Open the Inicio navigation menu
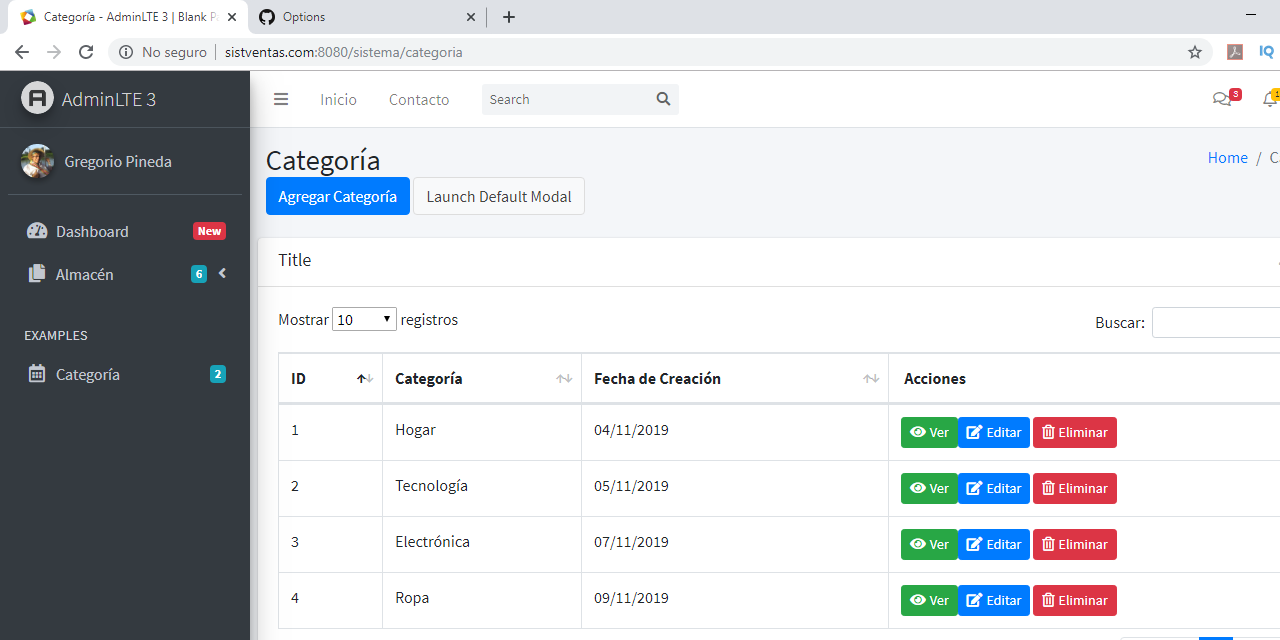 coord(338,99)
